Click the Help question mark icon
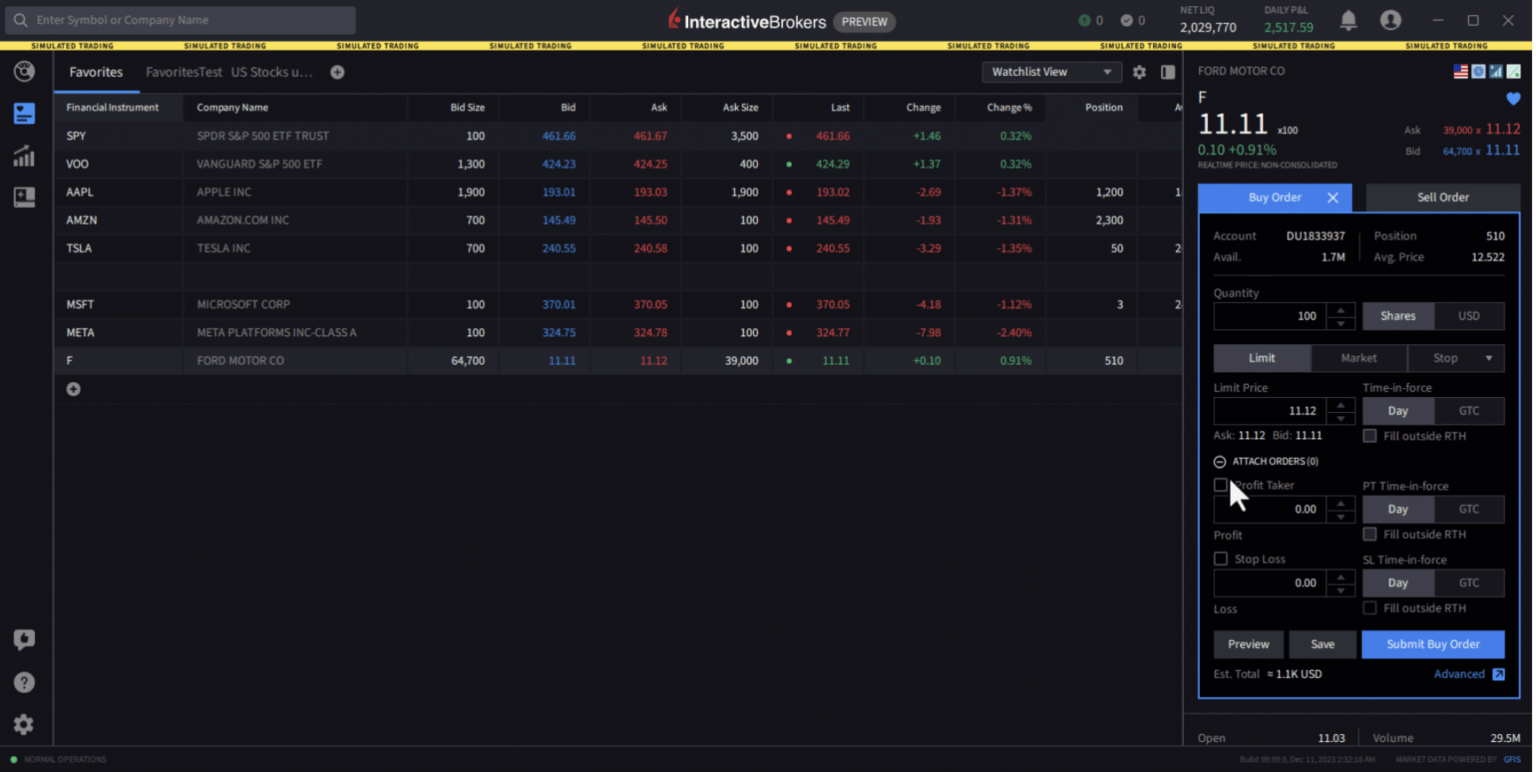 (x=24, y=682)
